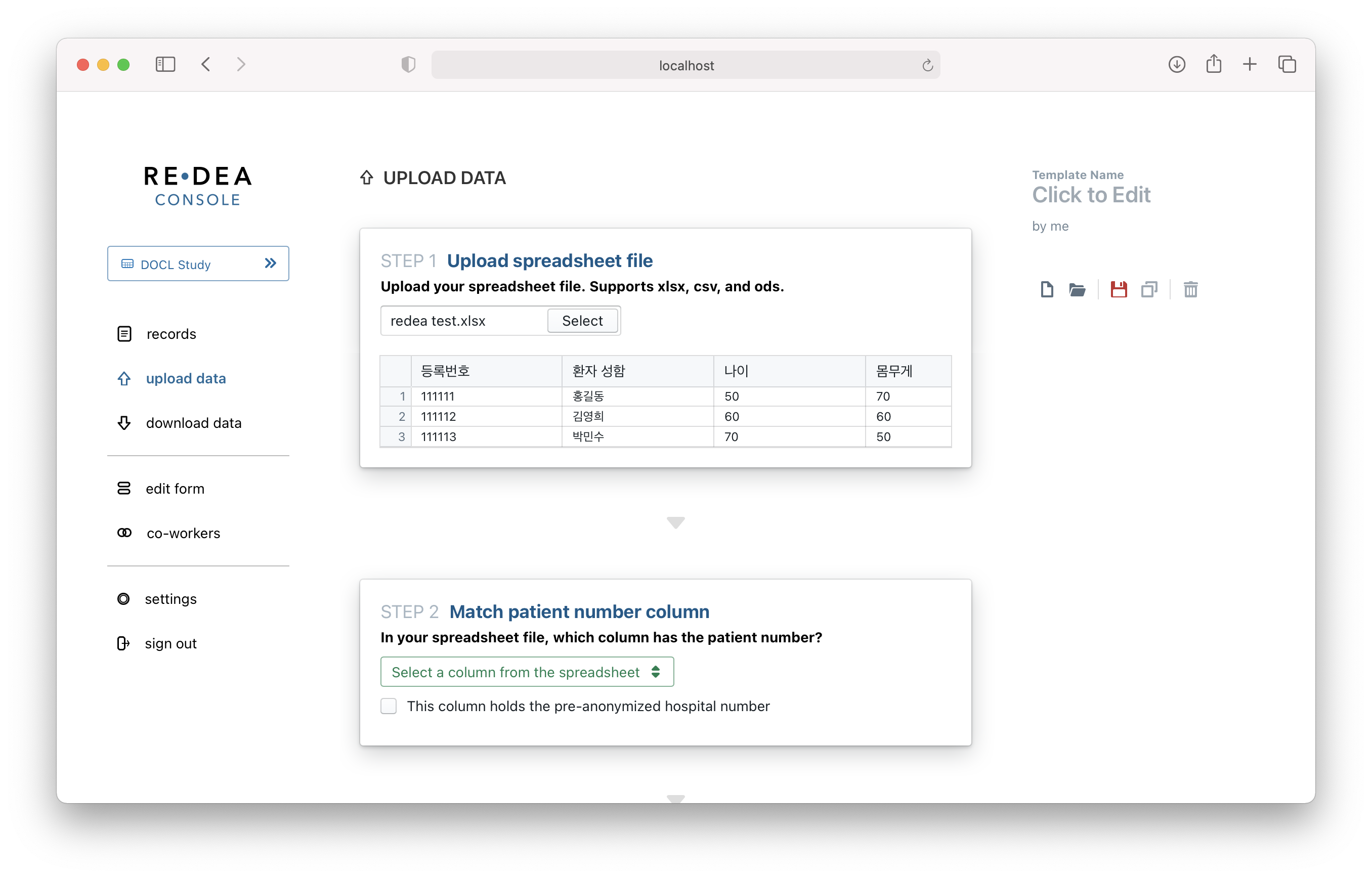Check the pre-anonymized hospital number box
Screen dimensions: 1372x878
[389, 706]
